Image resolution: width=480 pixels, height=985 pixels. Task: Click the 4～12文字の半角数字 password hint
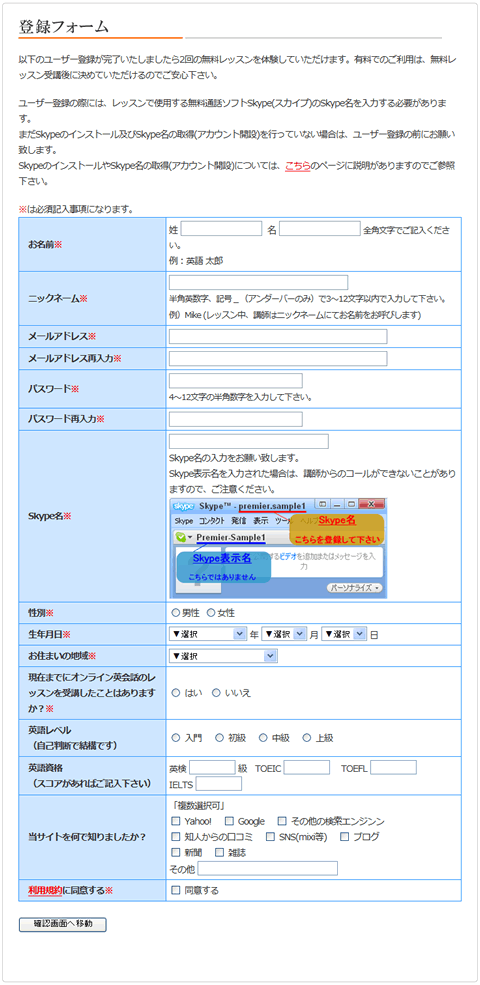click(x=241, y=398)
